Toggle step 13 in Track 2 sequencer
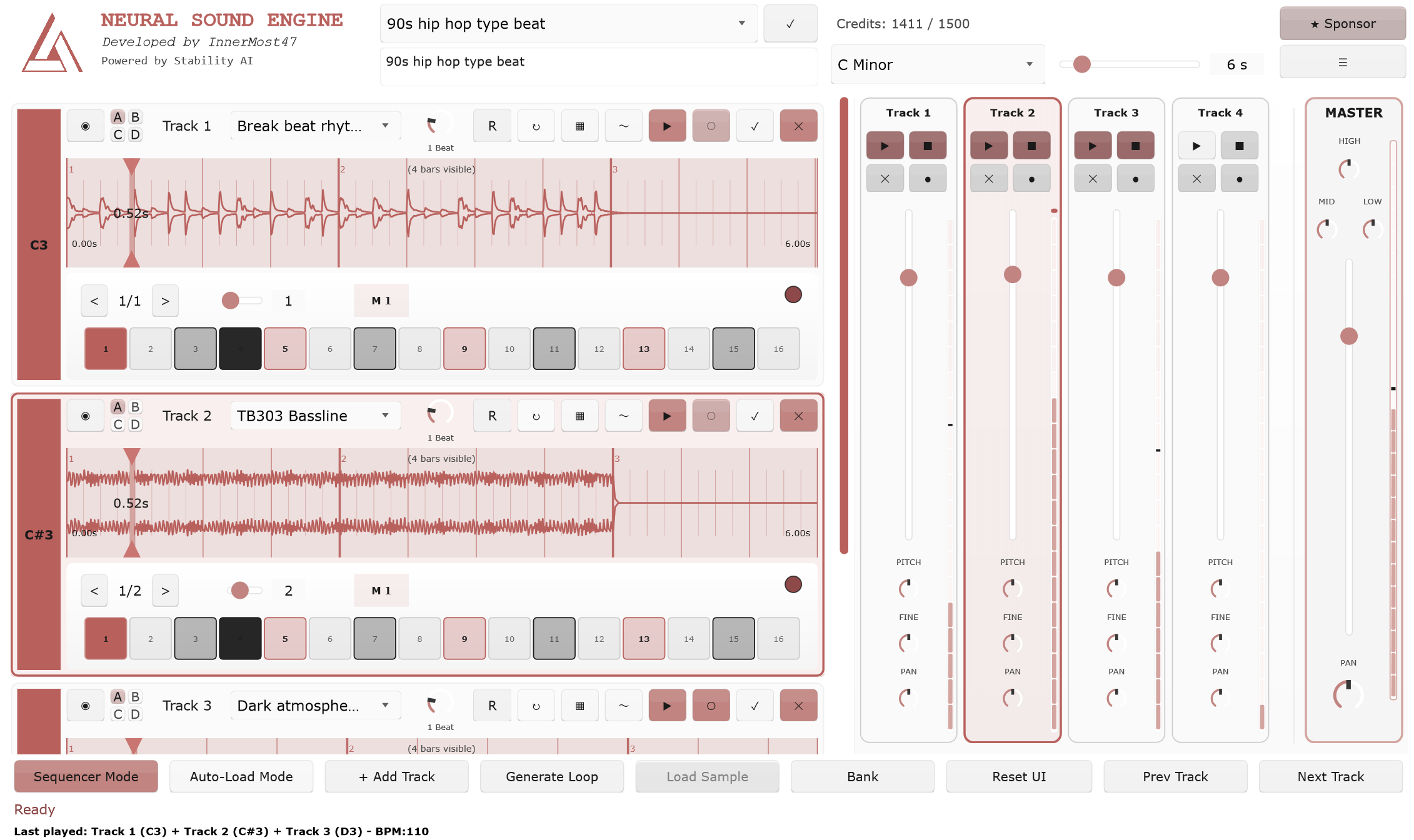1414x840 pixels. [643, 639]
